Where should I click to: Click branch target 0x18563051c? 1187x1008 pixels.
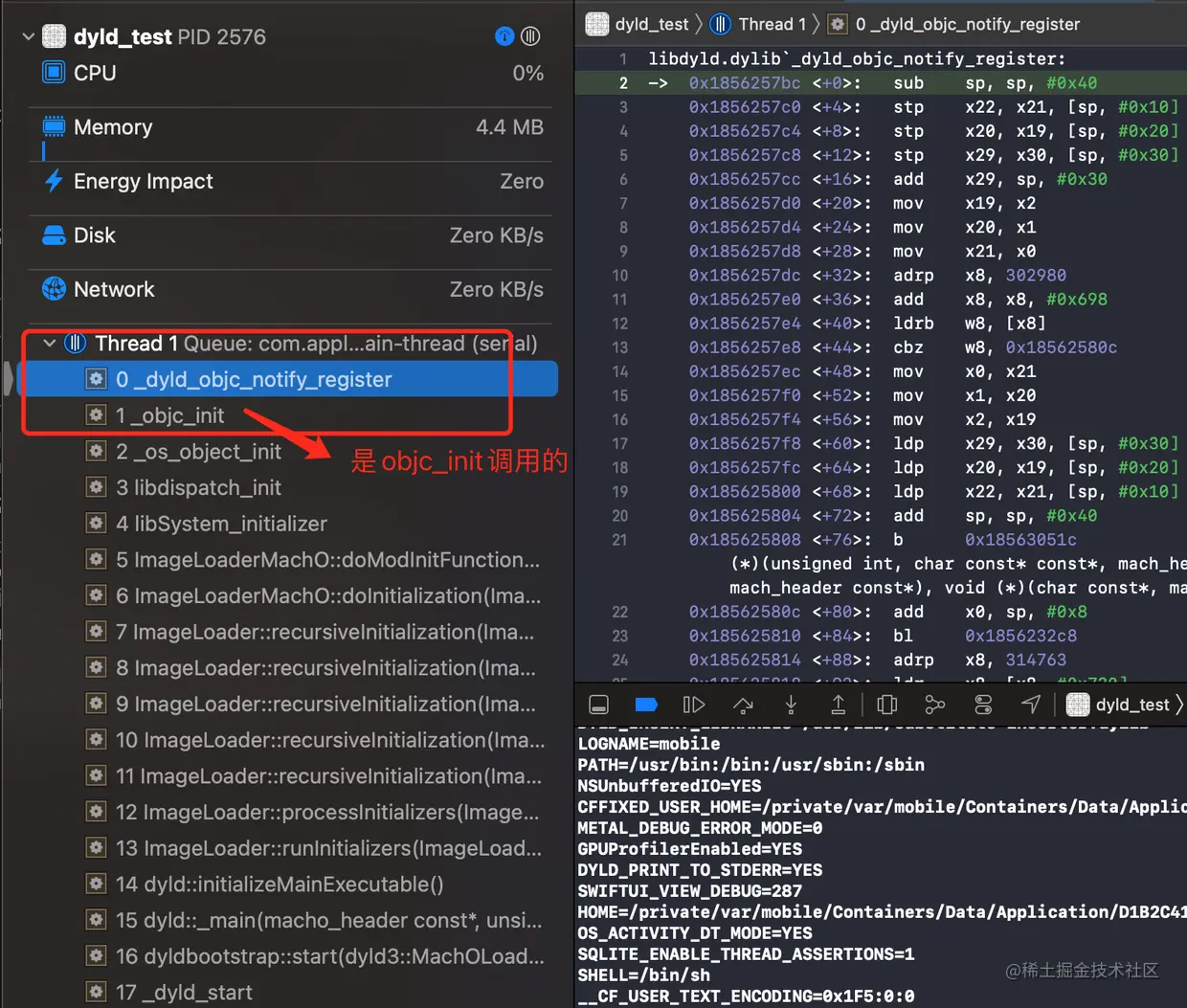pyautogui.click(x=1020, y=540)
